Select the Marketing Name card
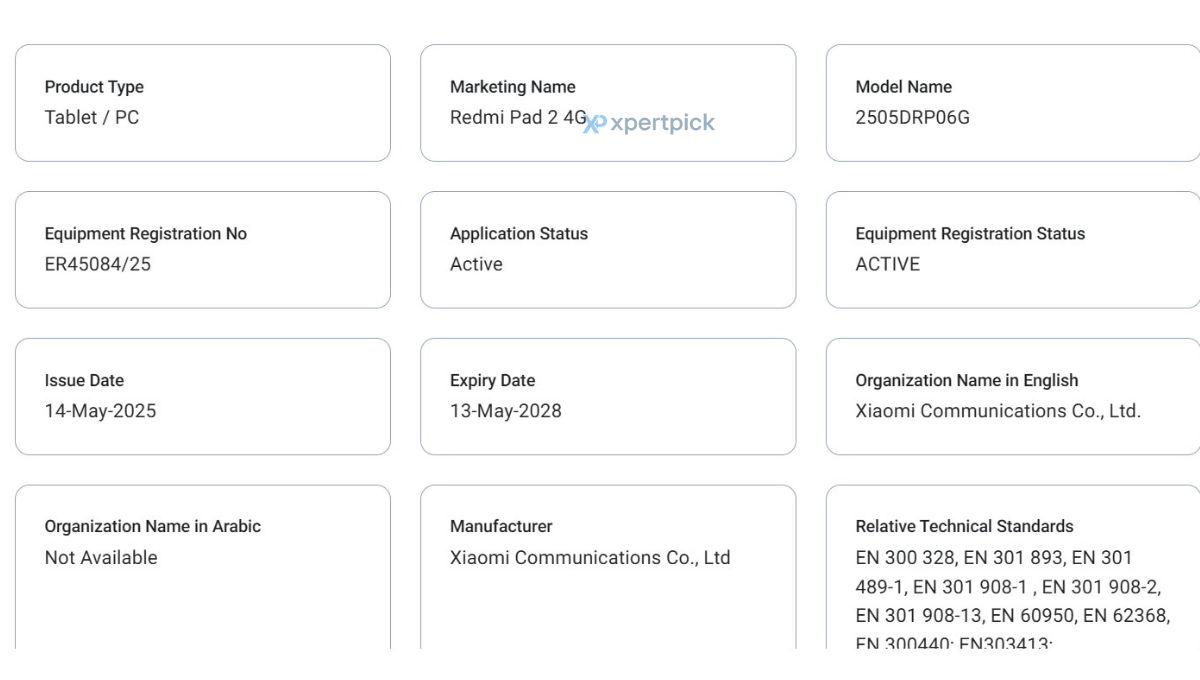1200x680 pixels. [608, 103]
